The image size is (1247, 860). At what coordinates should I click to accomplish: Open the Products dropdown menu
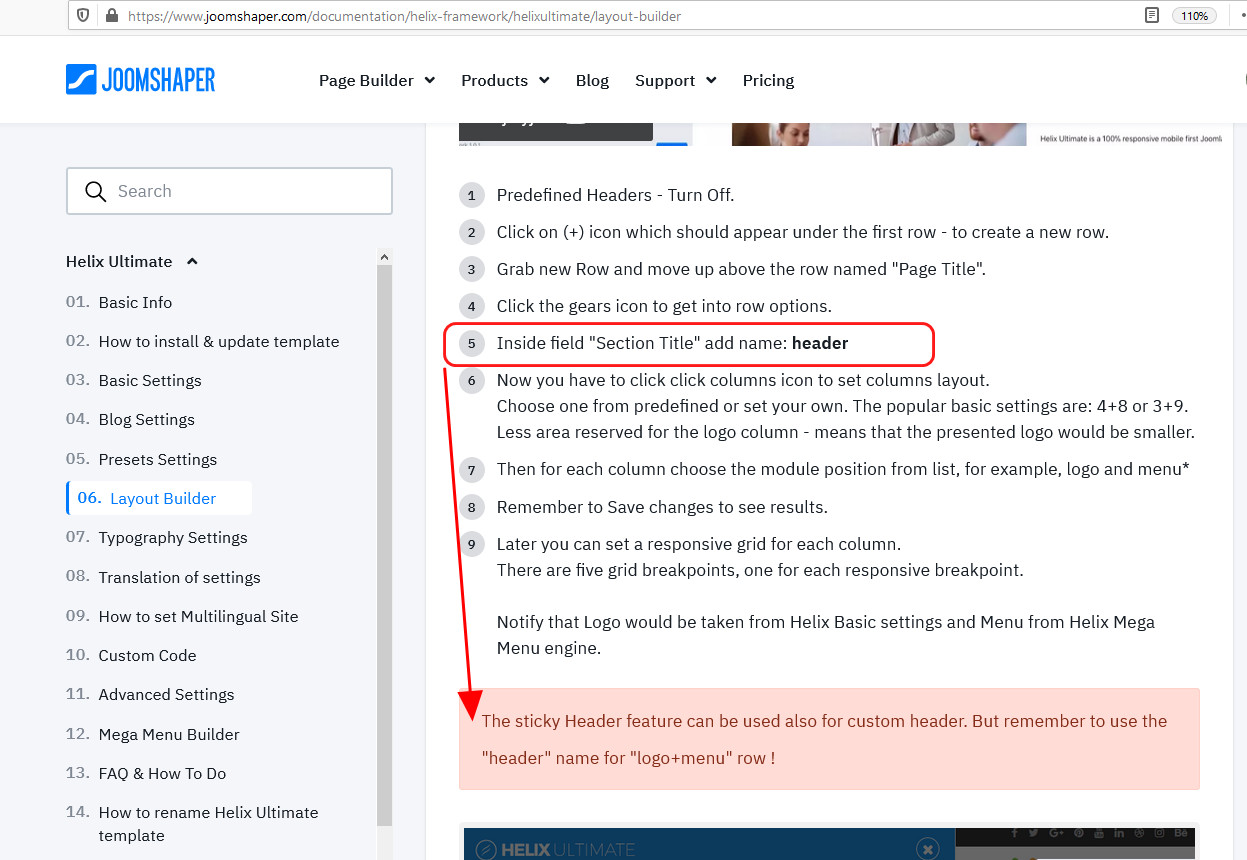505,80
